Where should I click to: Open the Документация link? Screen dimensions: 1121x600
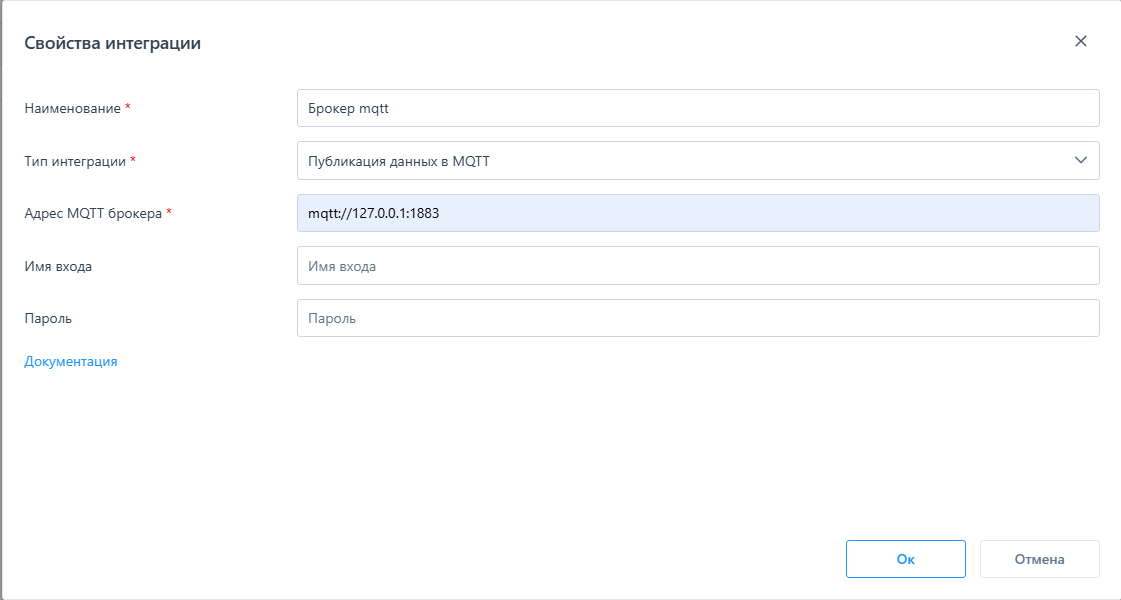(x=71, y=362)
